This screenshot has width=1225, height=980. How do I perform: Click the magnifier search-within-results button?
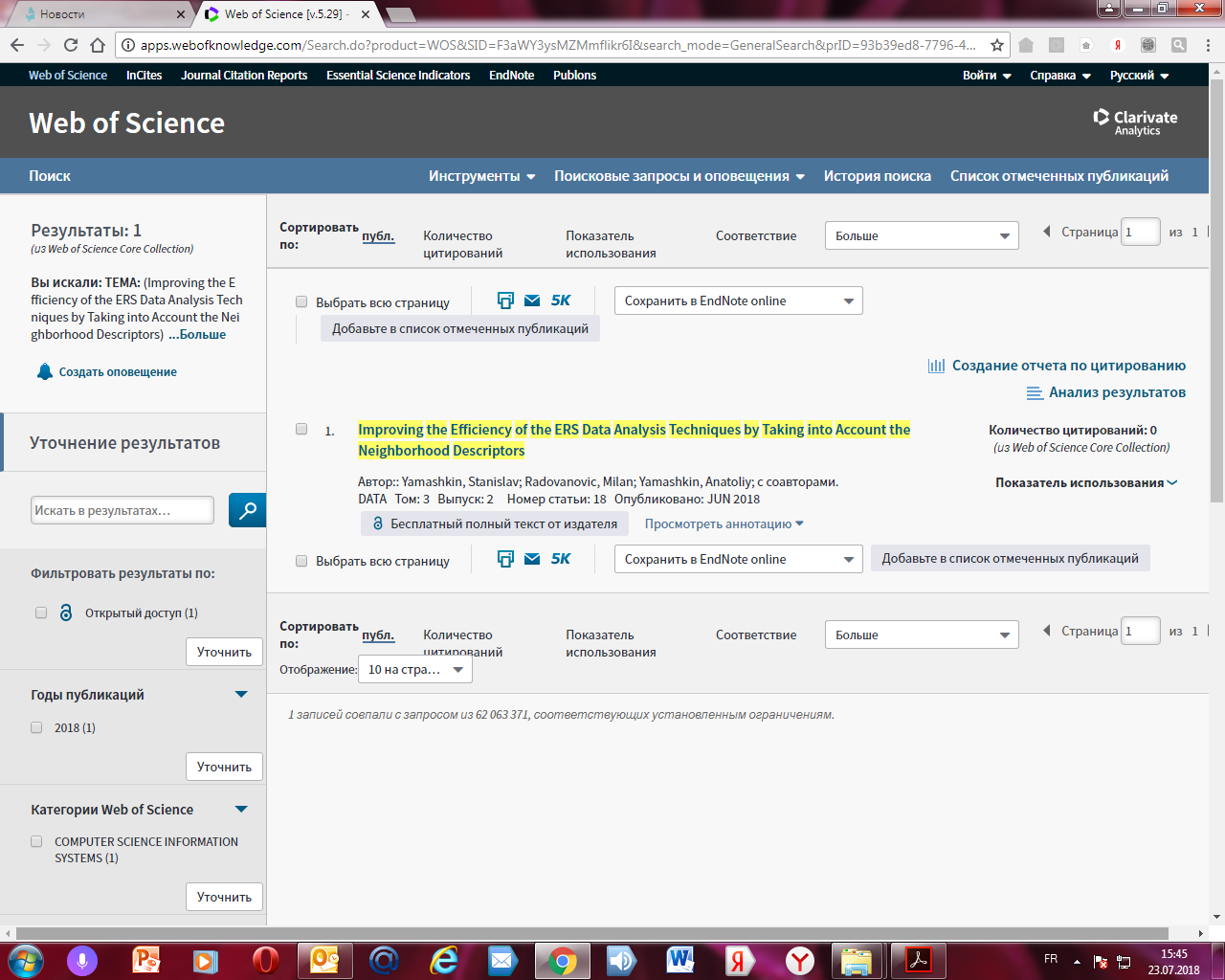pos(247,510)
